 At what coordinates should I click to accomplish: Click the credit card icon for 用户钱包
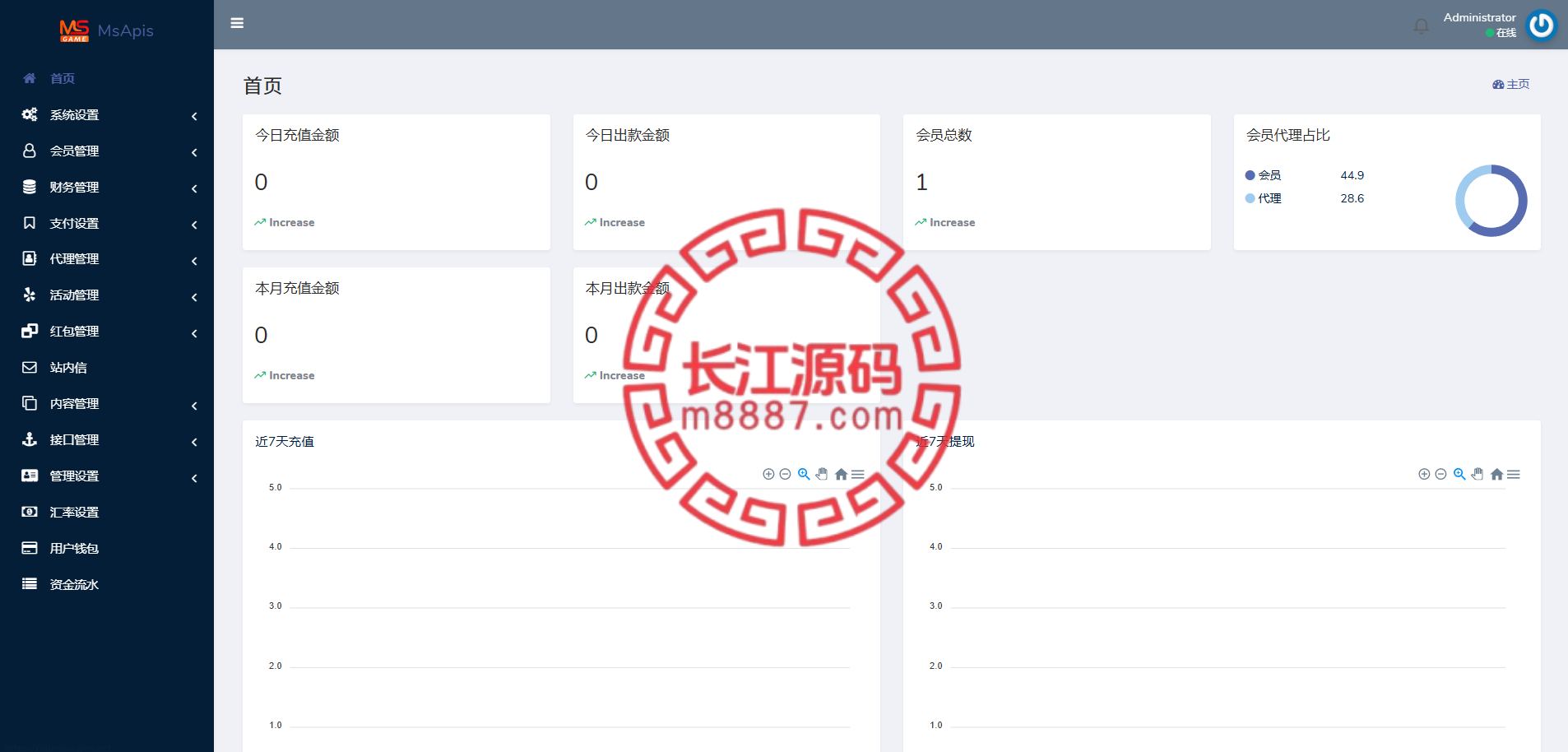pyautogui.click(x=30, y=548)
